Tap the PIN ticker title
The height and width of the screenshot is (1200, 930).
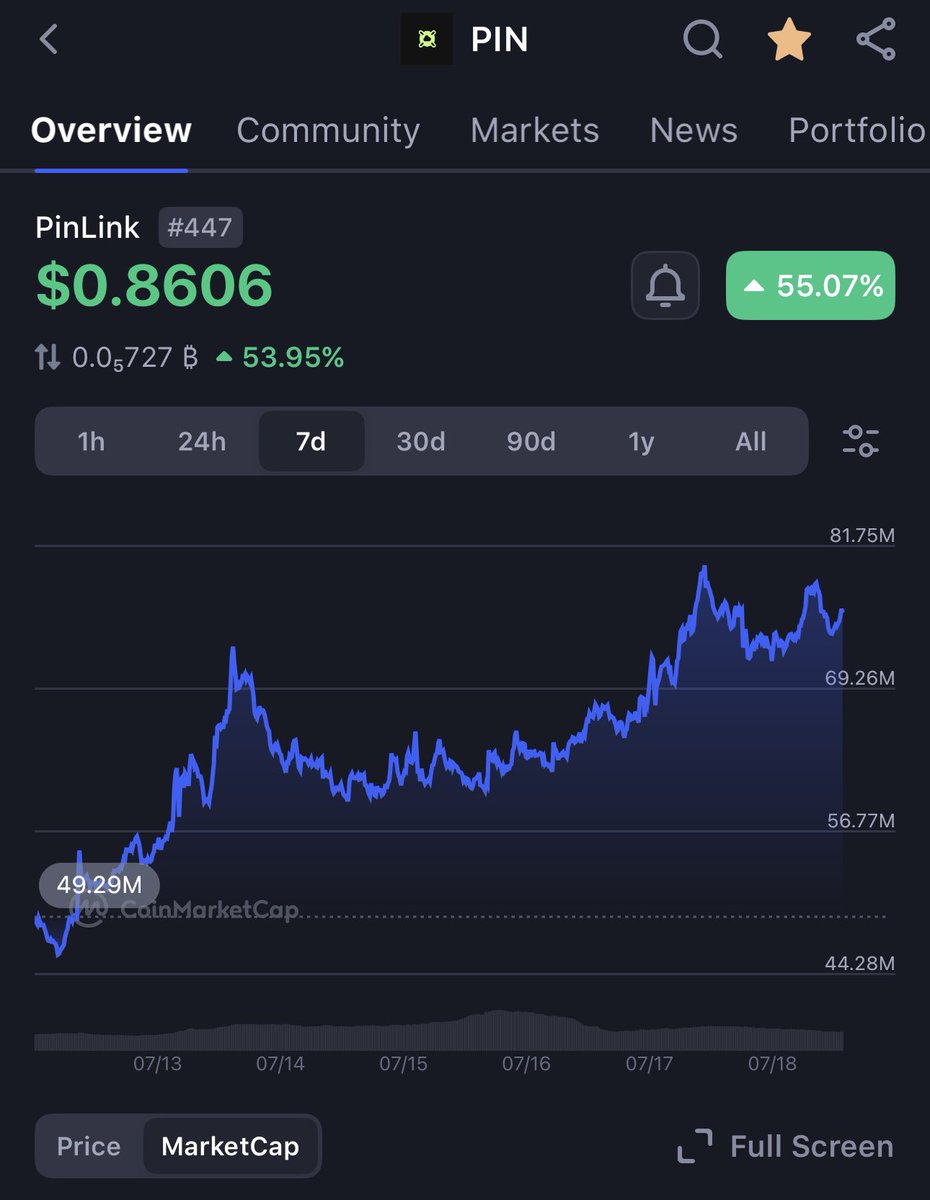(500, 40)
